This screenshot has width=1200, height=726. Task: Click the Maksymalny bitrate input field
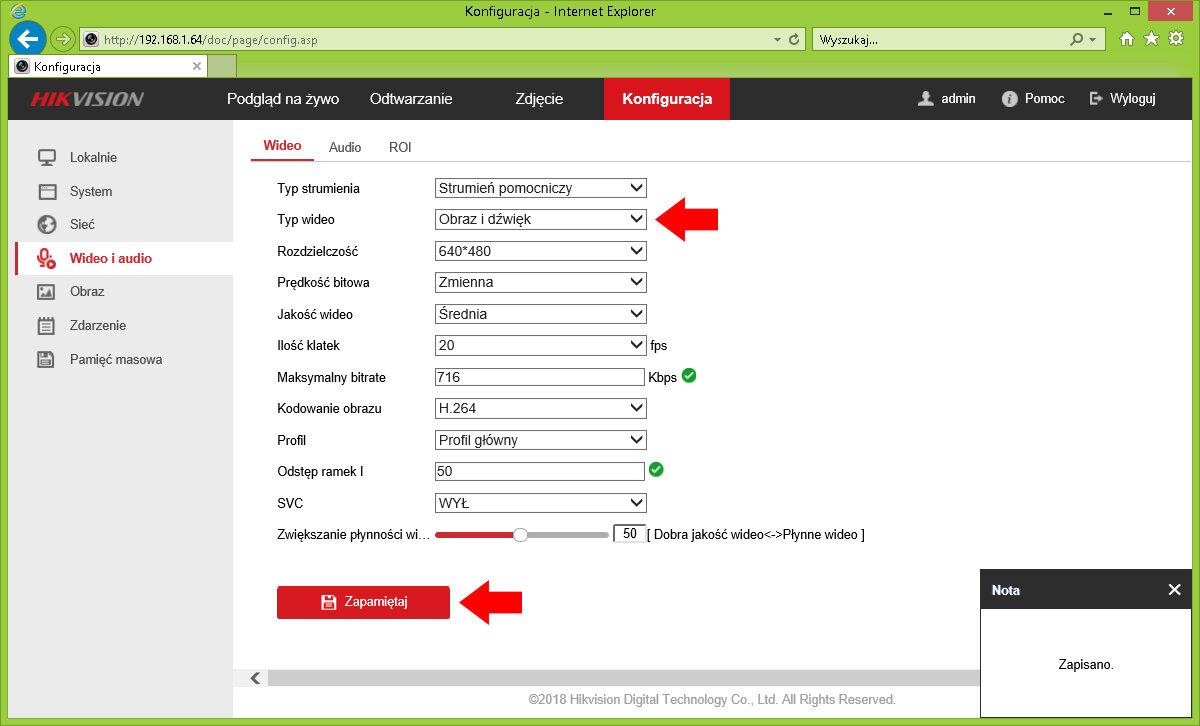point(540,377)
